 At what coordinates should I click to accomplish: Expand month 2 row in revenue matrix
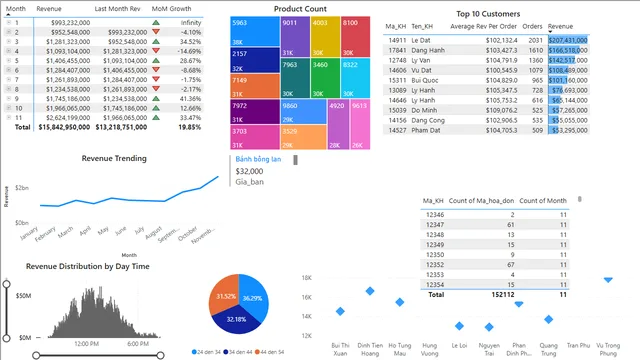coord(9,32)
